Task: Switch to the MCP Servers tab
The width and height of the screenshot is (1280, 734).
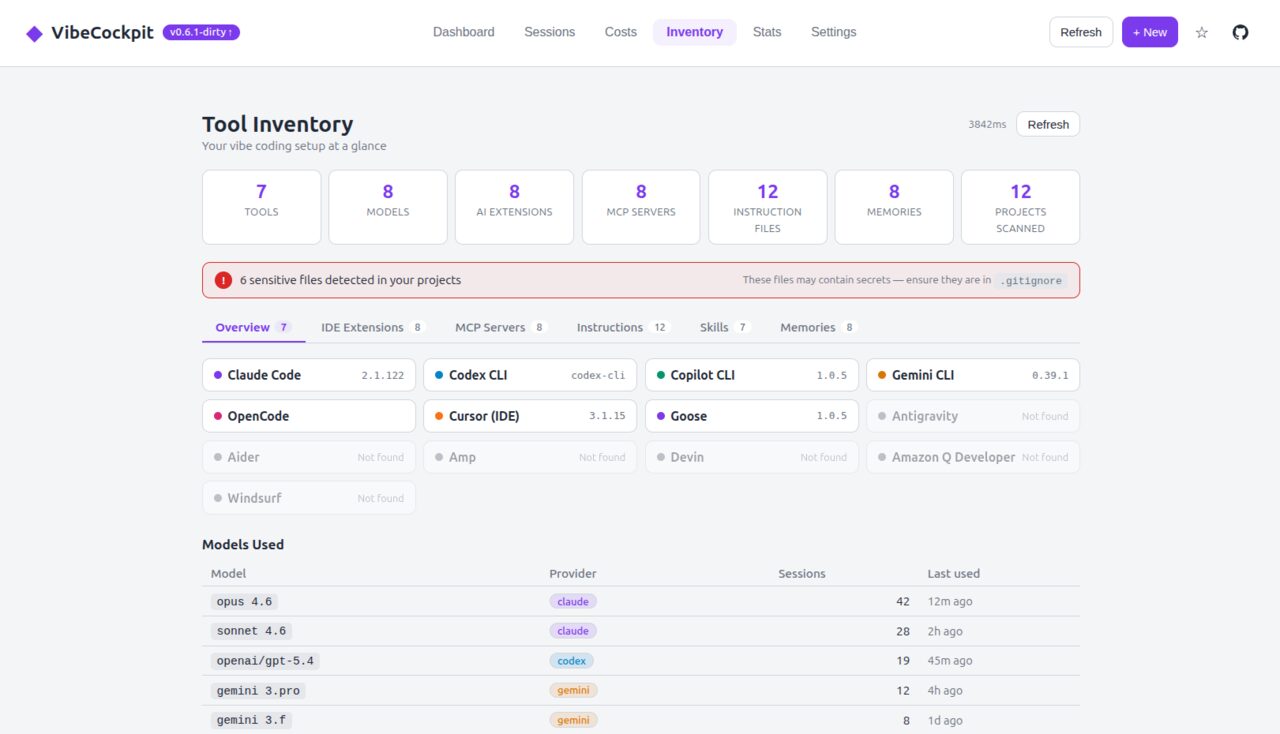Action: (490, 327)
